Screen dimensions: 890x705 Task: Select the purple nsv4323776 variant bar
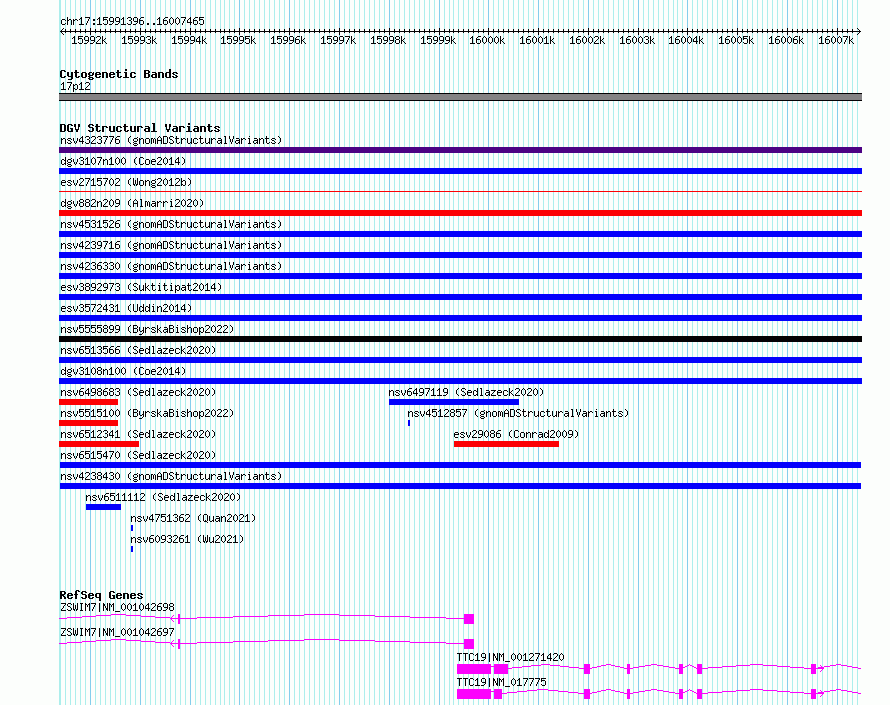tap(460, 150)
